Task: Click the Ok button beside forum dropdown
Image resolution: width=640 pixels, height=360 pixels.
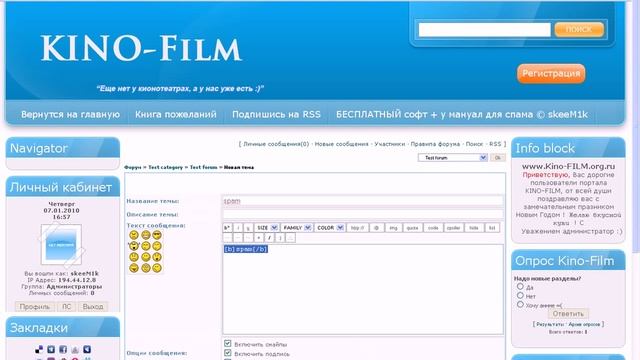Action: pyautogui.click(x=498, y=158)
